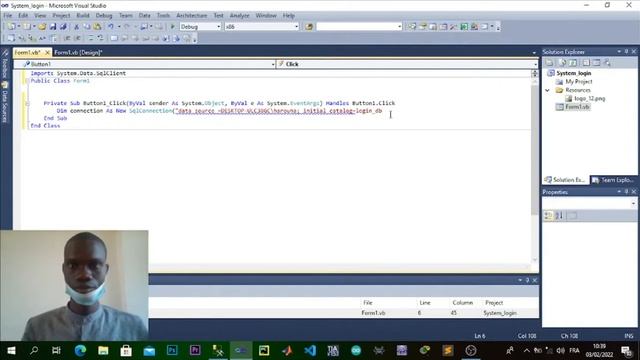Switch to the Team Explorer bottom tab
The image size is (640, 360).
point(613,180)
